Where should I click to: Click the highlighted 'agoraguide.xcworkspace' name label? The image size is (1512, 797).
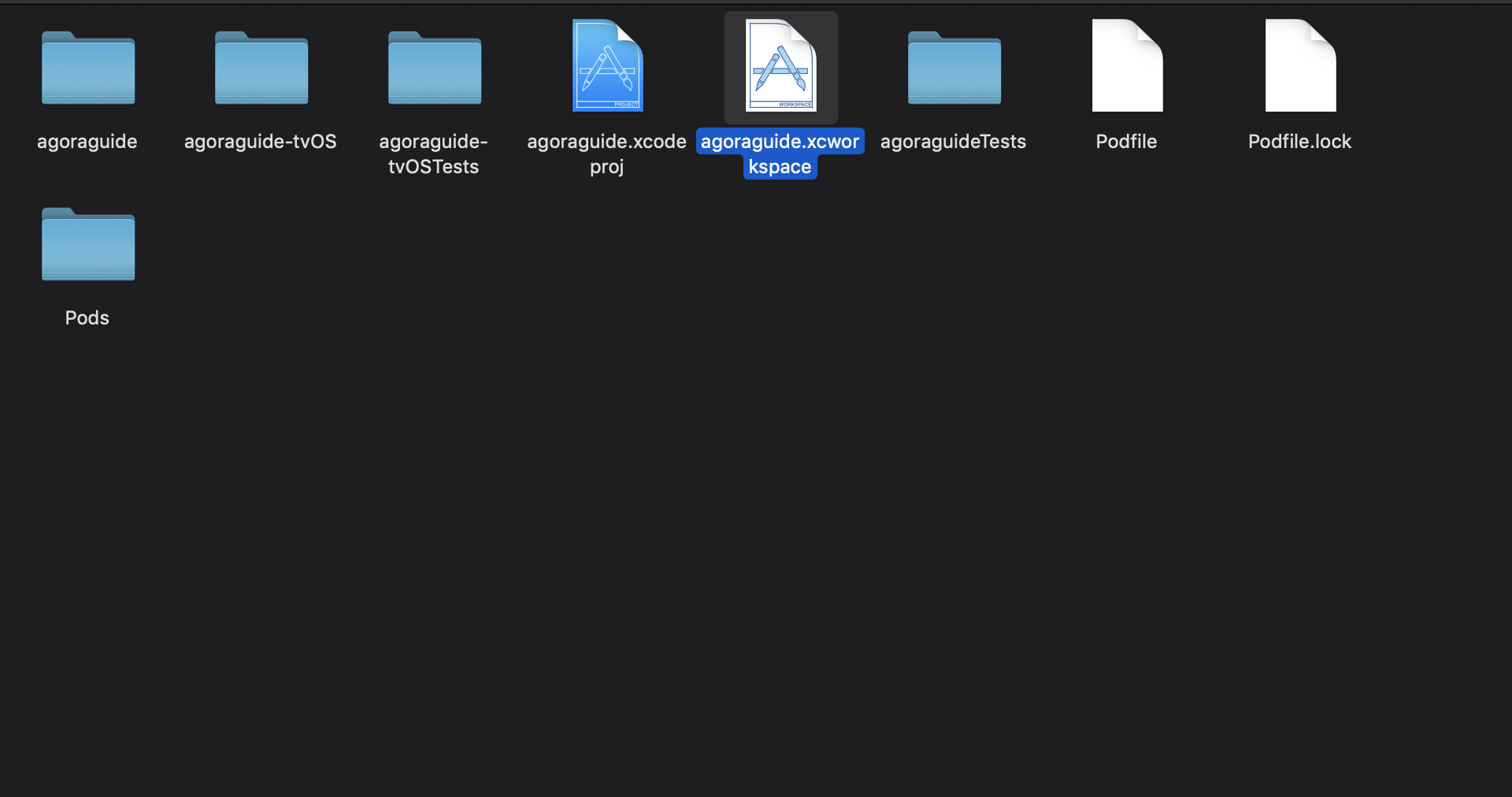780,154
